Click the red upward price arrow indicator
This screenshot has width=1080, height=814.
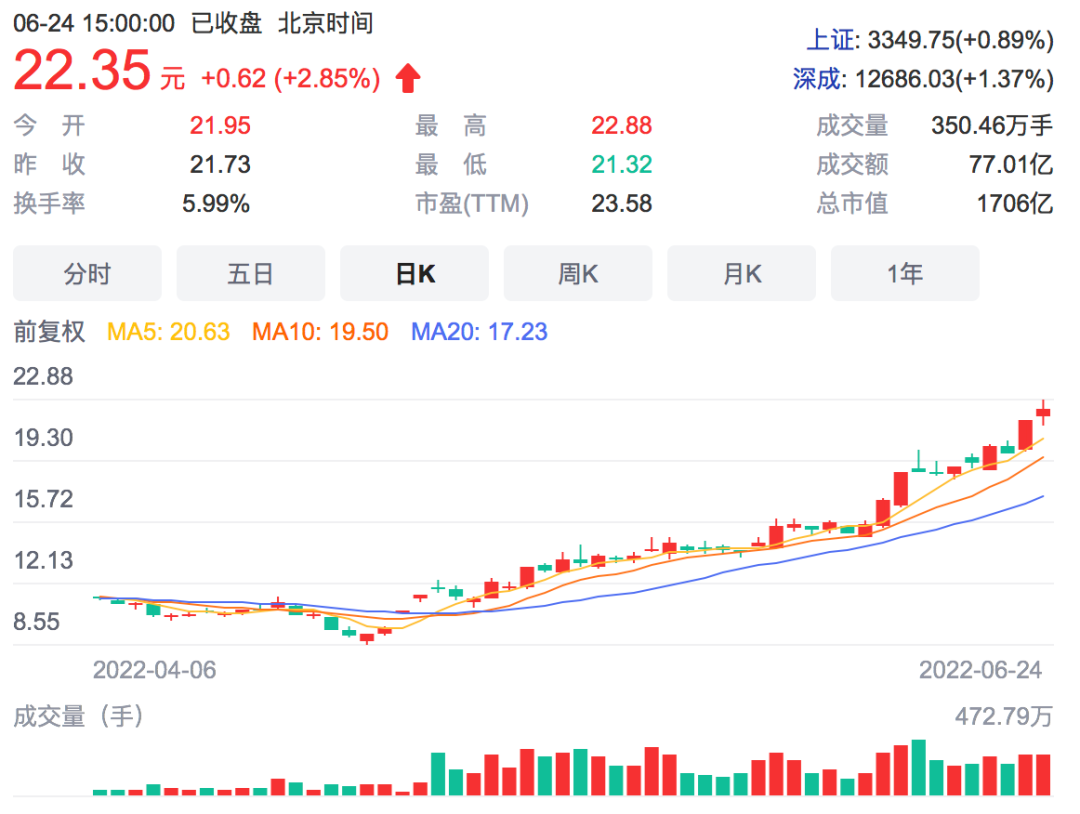406,78
